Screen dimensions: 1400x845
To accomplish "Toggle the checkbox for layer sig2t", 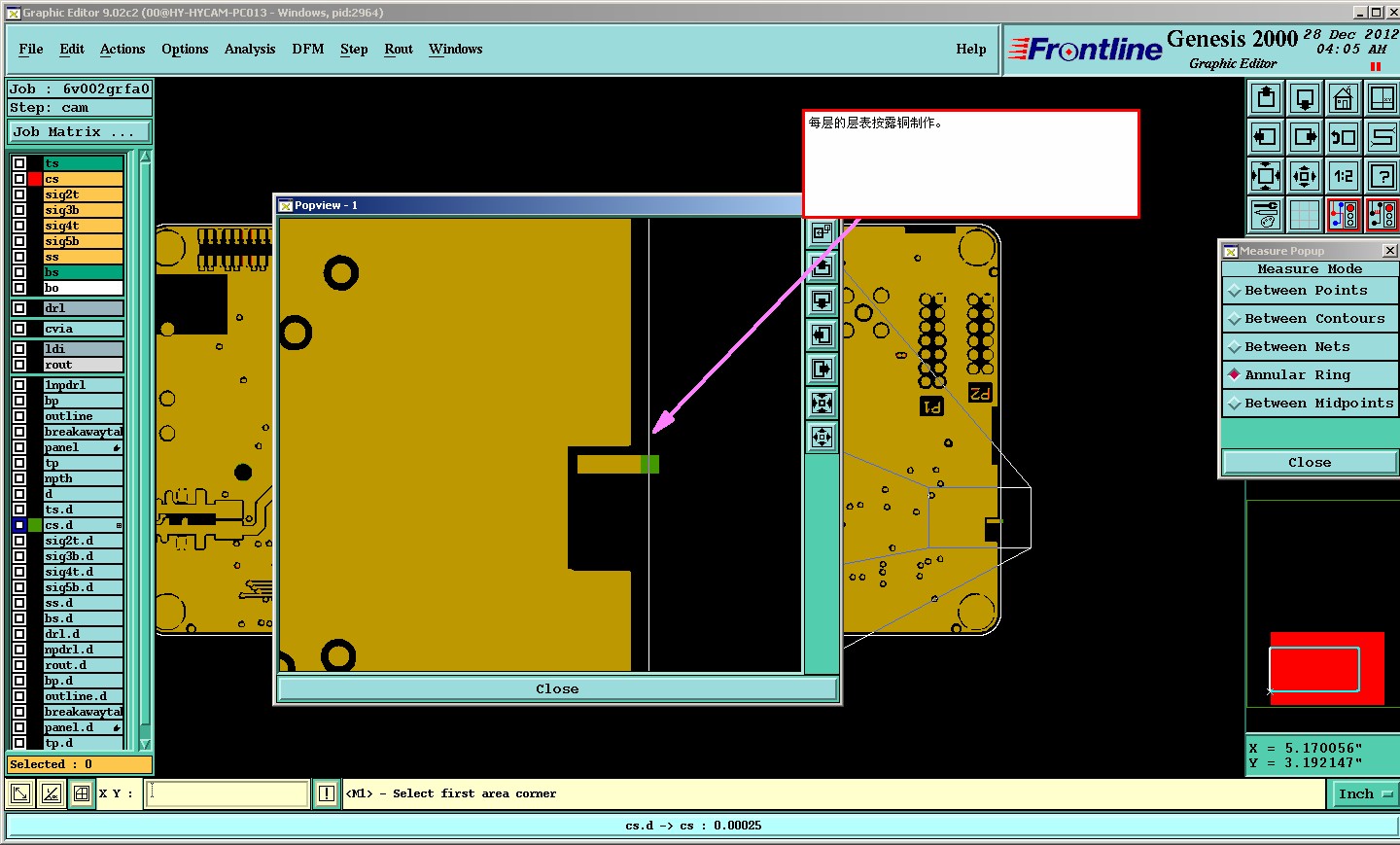I will (19, 194).
